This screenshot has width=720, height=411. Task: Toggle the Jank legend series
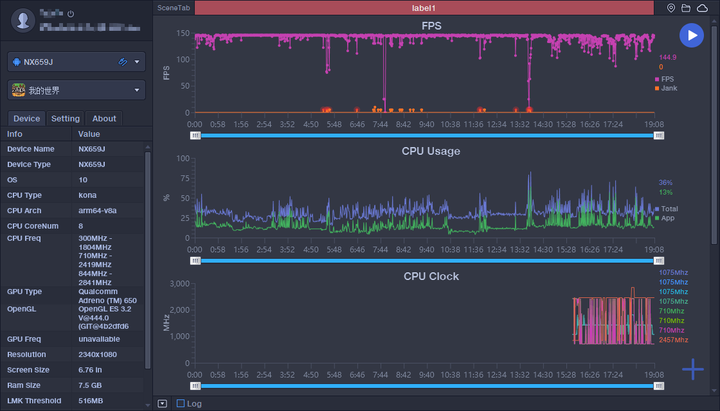click(664, 88)
